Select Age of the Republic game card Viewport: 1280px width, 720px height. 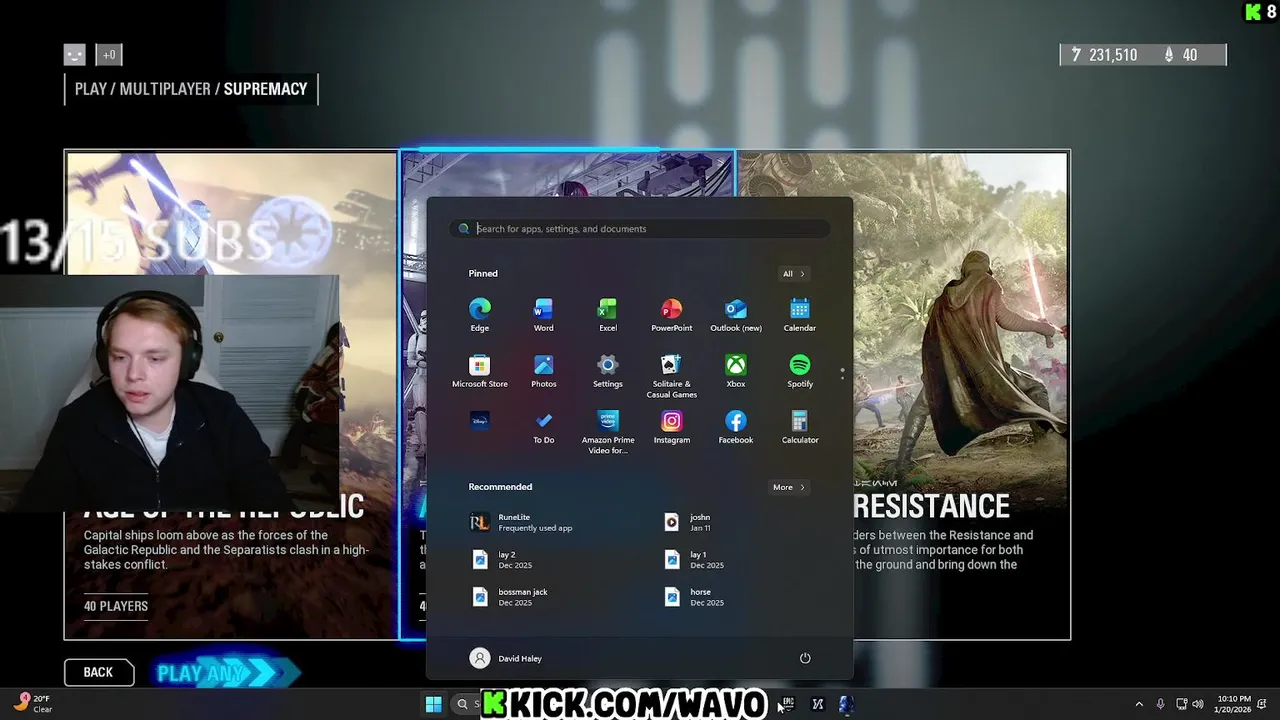point(231,395)
